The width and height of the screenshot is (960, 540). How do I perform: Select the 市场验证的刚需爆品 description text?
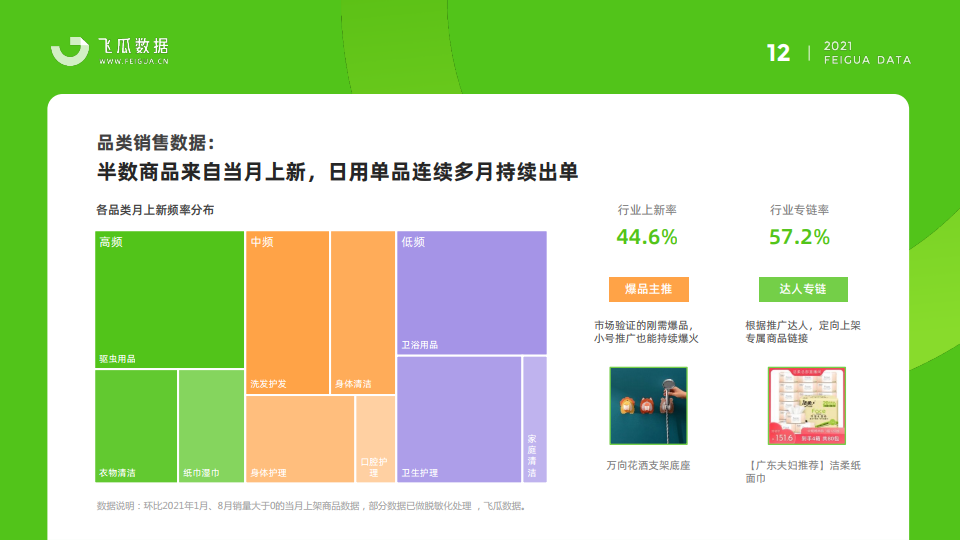click(646, 332)
